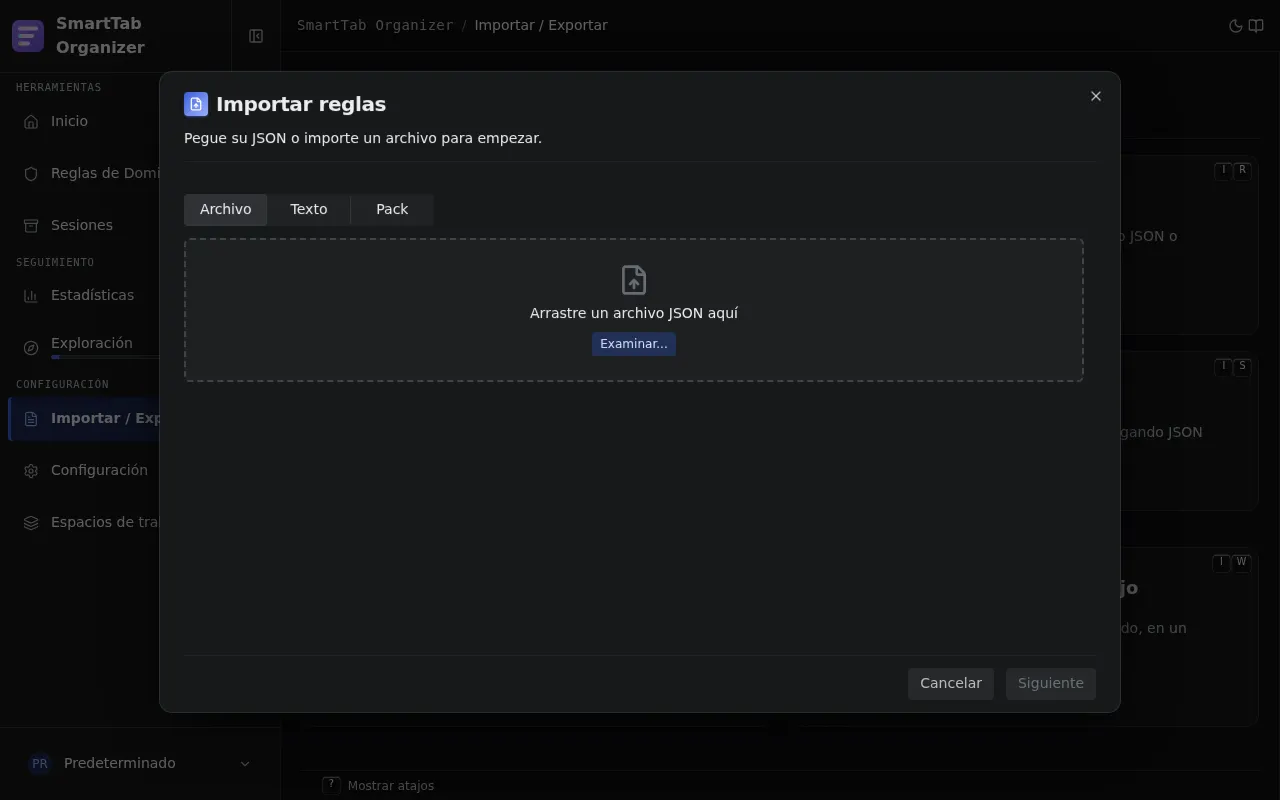Switch to the Archivo tab
This screenshot has width=1280, height=800.
tap(225, 209)
